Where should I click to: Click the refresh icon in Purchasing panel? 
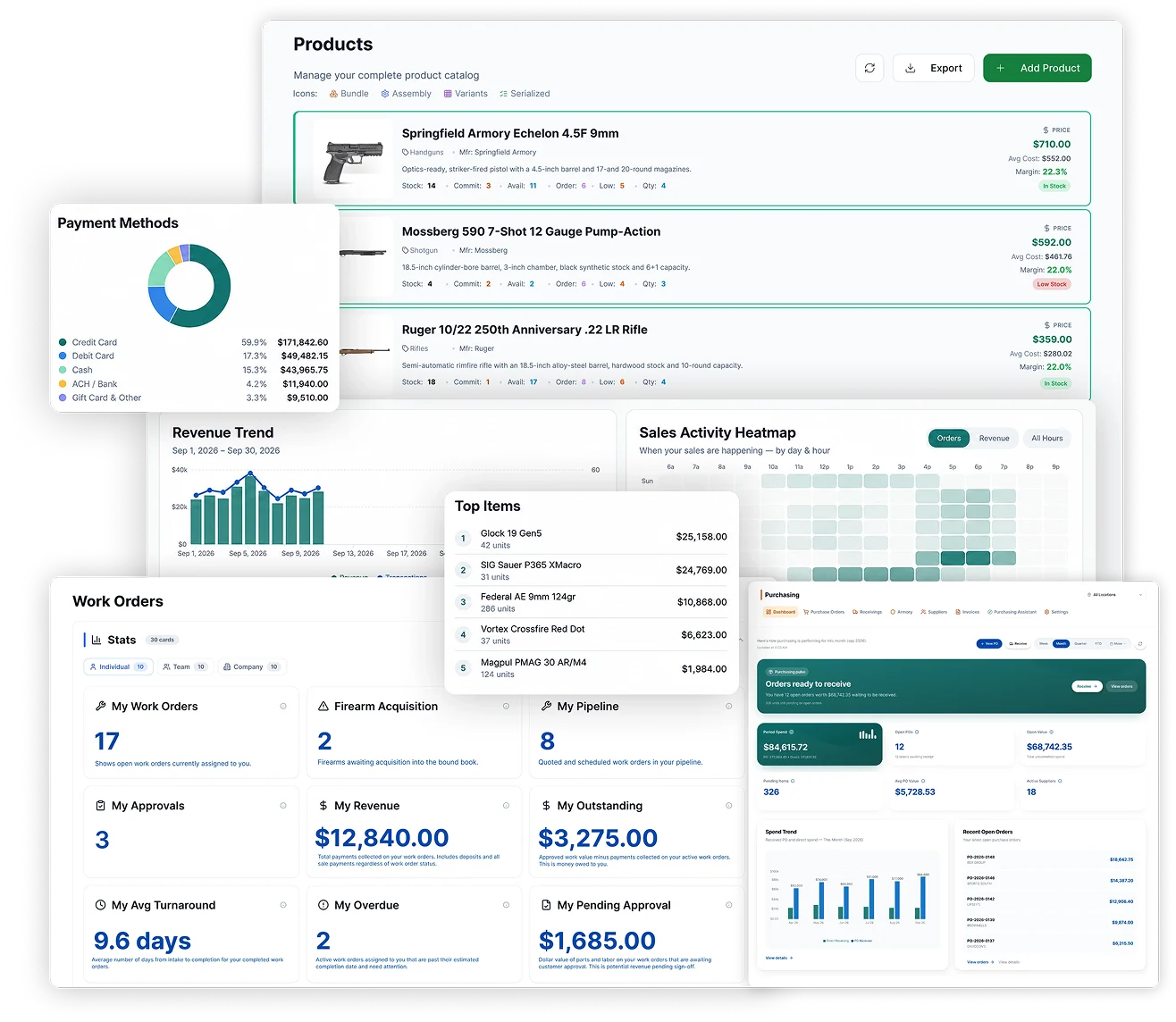[1140, 643]
